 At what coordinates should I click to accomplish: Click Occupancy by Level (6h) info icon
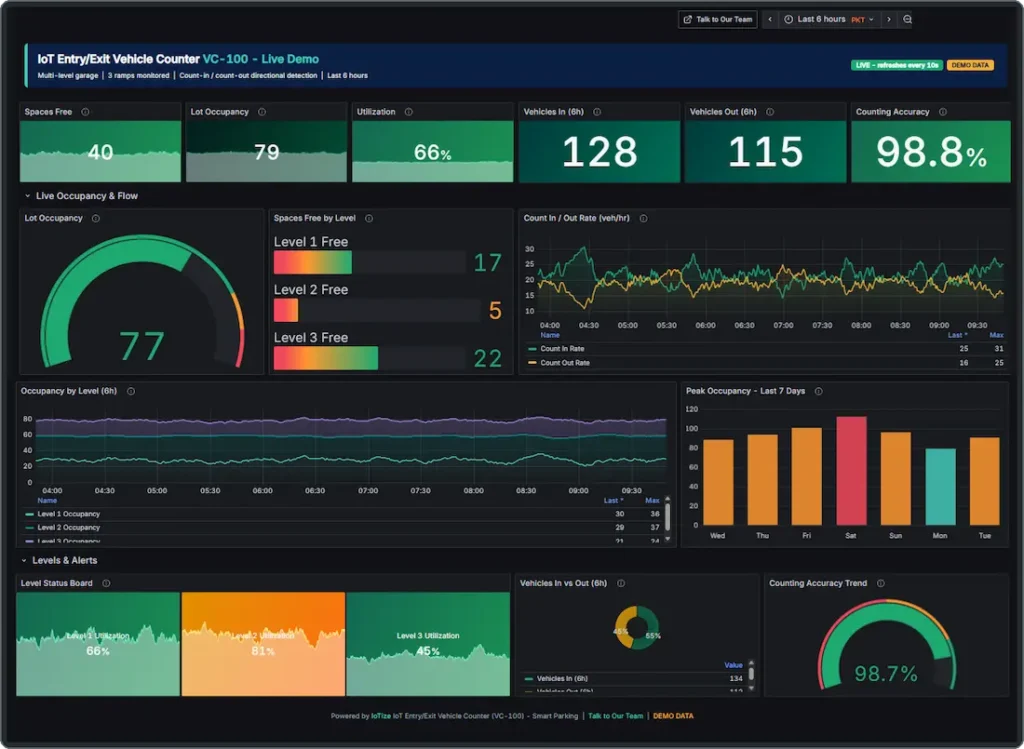point(131,391)
